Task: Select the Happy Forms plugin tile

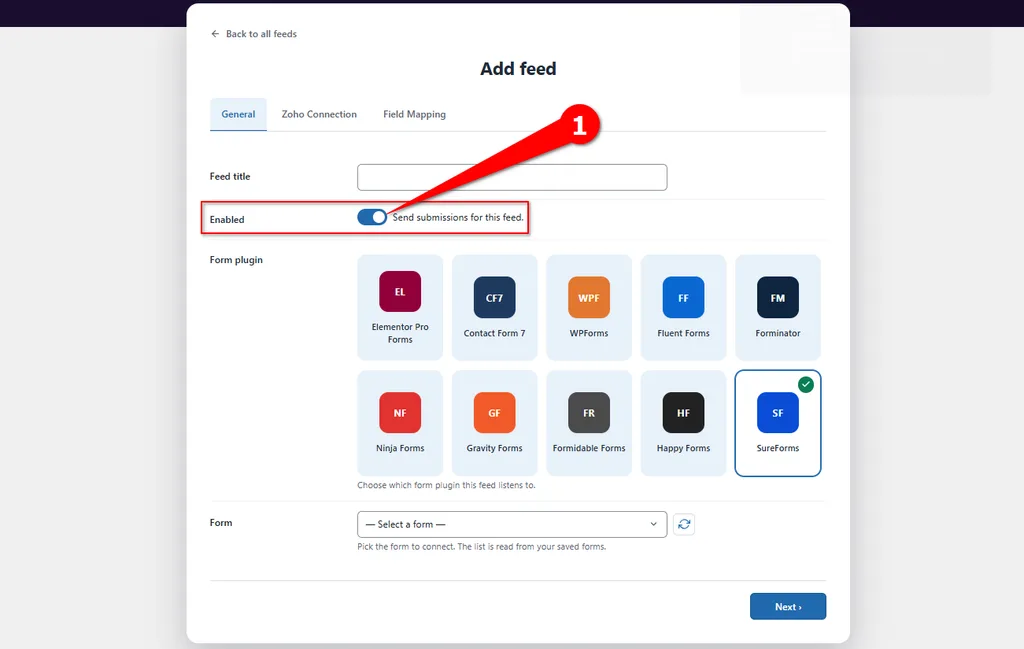Action: (x=683, y=423)
